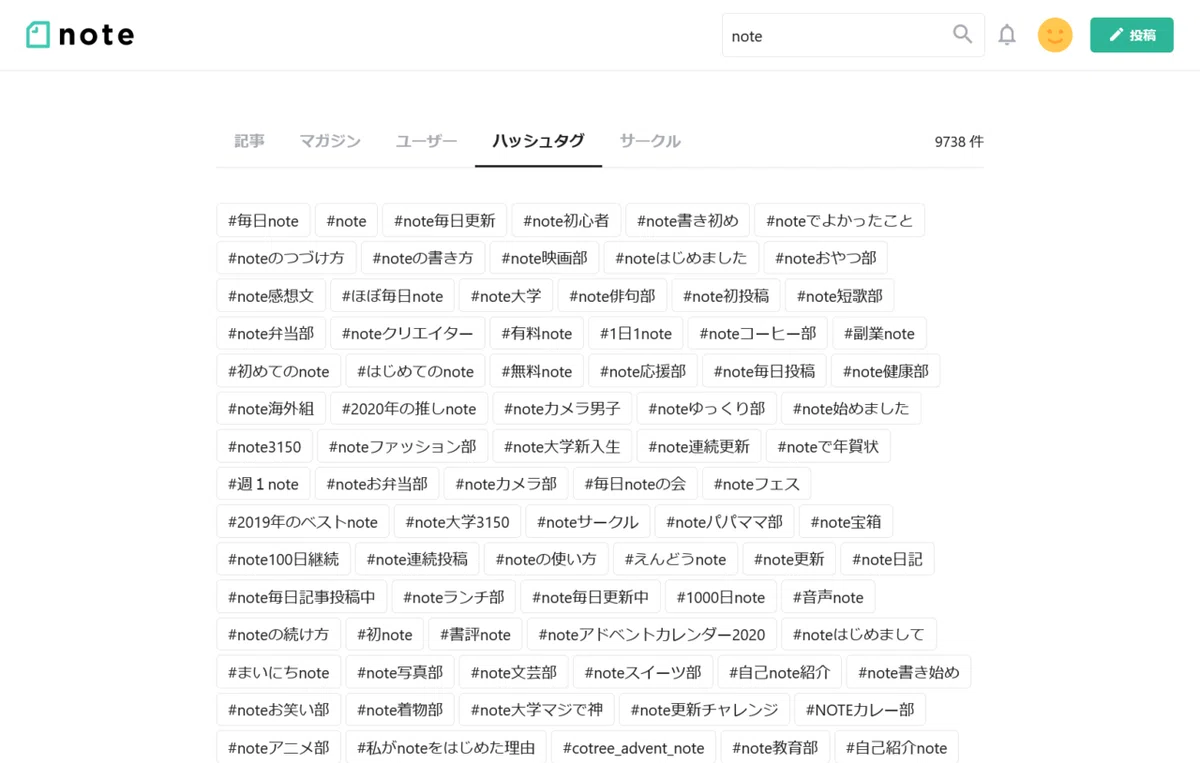Open the #毎日note hashtag
The height and width of the screenshot is (763, 1200).
click(263, 221)
